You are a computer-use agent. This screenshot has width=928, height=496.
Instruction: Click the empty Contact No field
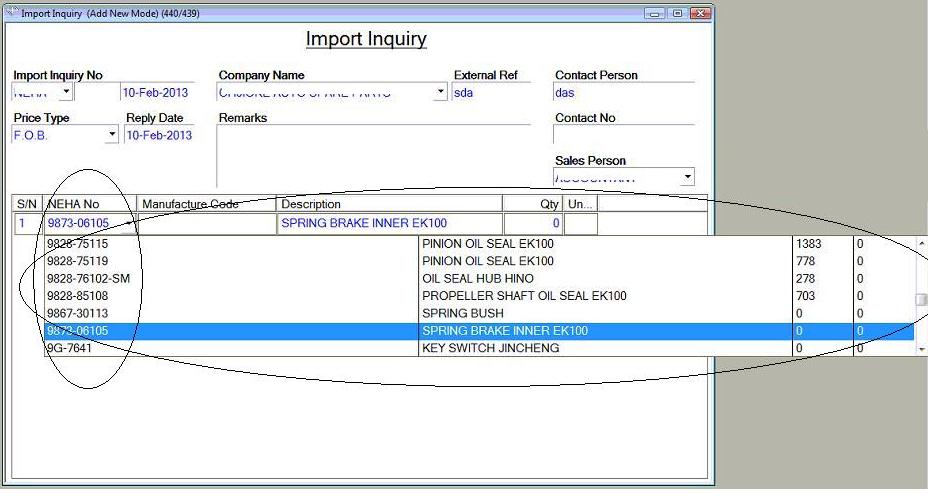point(623,134)
